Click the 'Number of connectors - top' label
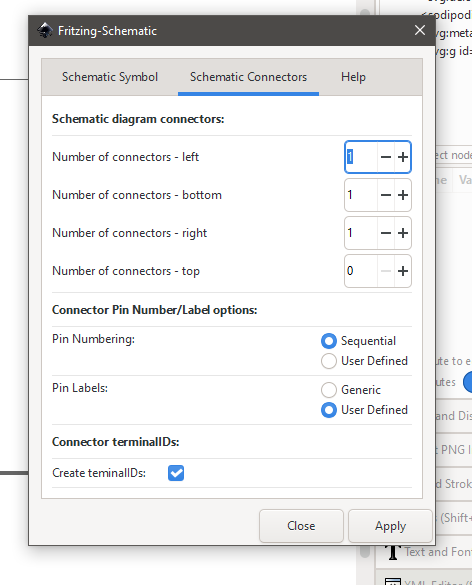This screenshot has height=585, width=472. click(126, 271)
